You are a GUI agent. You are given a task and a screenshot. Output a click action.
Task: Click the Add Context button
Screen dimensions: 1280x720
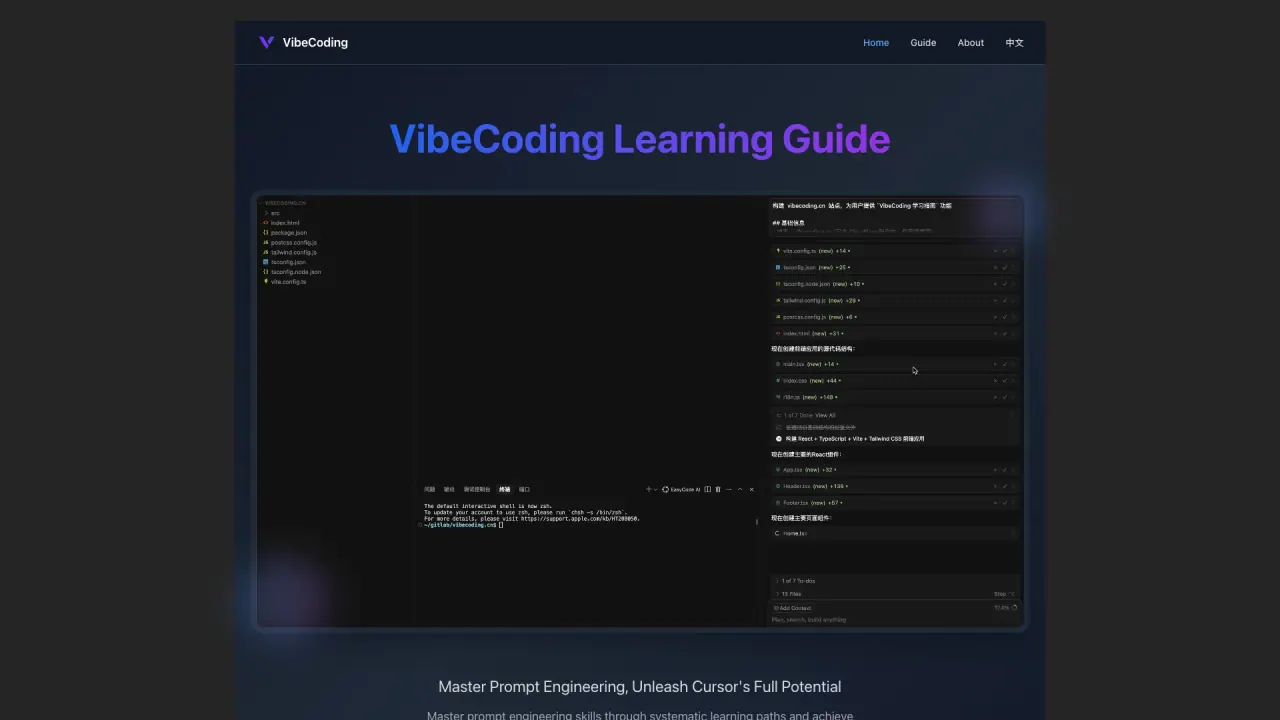[x=793, y=608]
